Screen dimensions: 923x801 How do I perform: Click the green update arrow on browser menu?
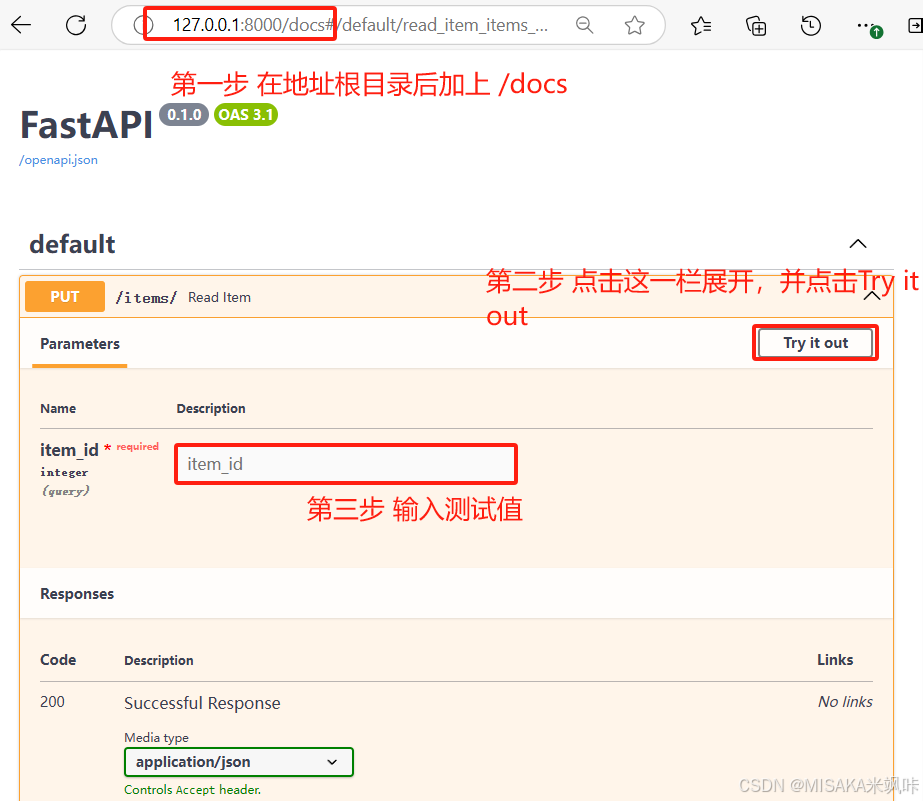point(877,32)
